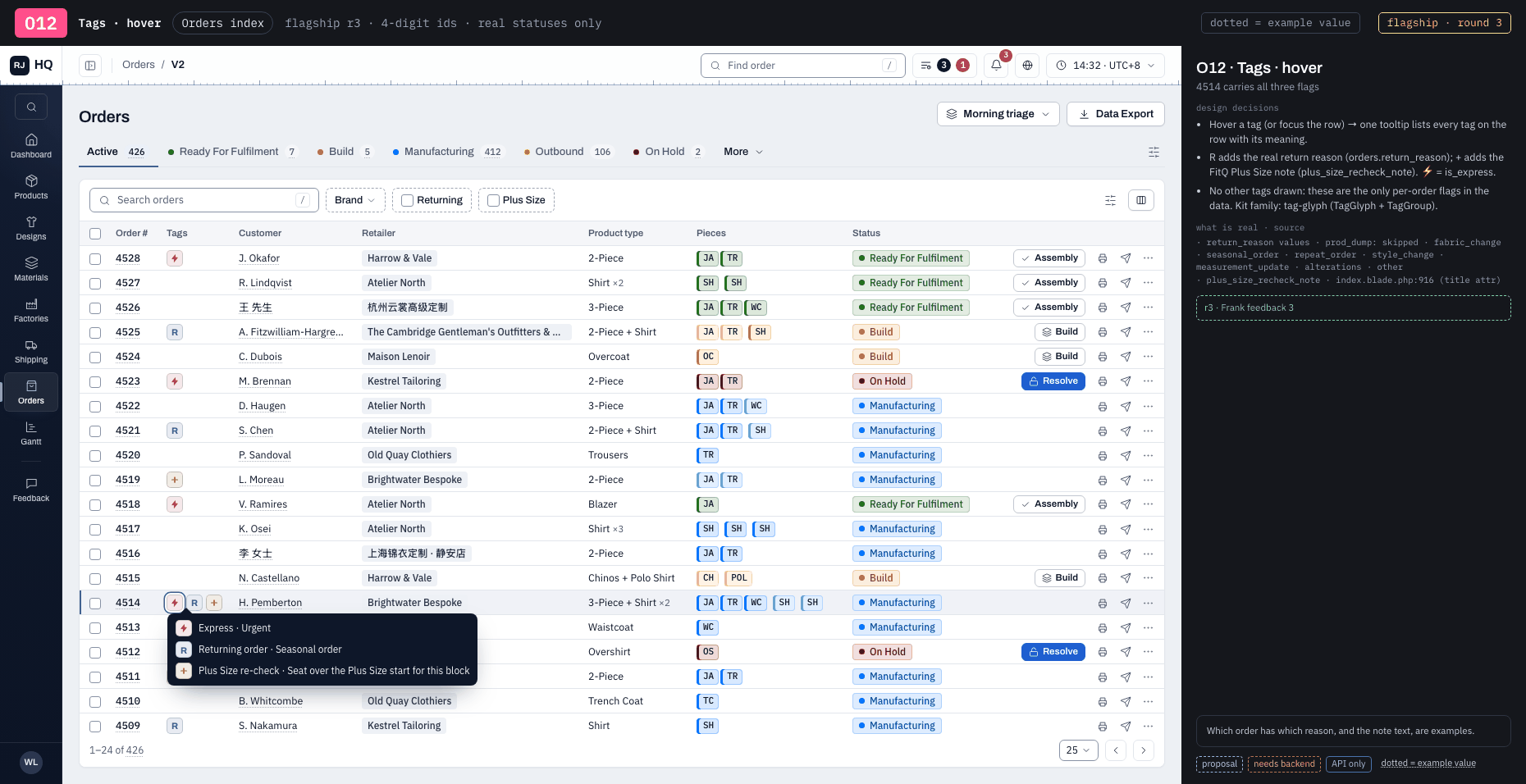The height and width of the screenshot is (784, 1526).
Task: Open column layout icon in filter bar
Action: point(1141,200)
